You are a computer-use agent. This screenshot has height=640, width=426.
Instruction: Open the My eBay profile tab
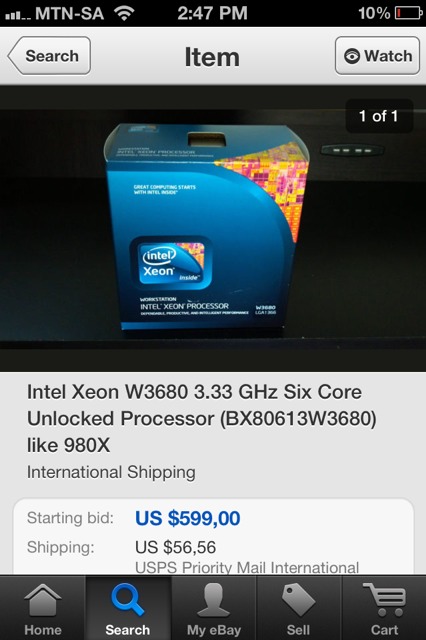(213, 608)
